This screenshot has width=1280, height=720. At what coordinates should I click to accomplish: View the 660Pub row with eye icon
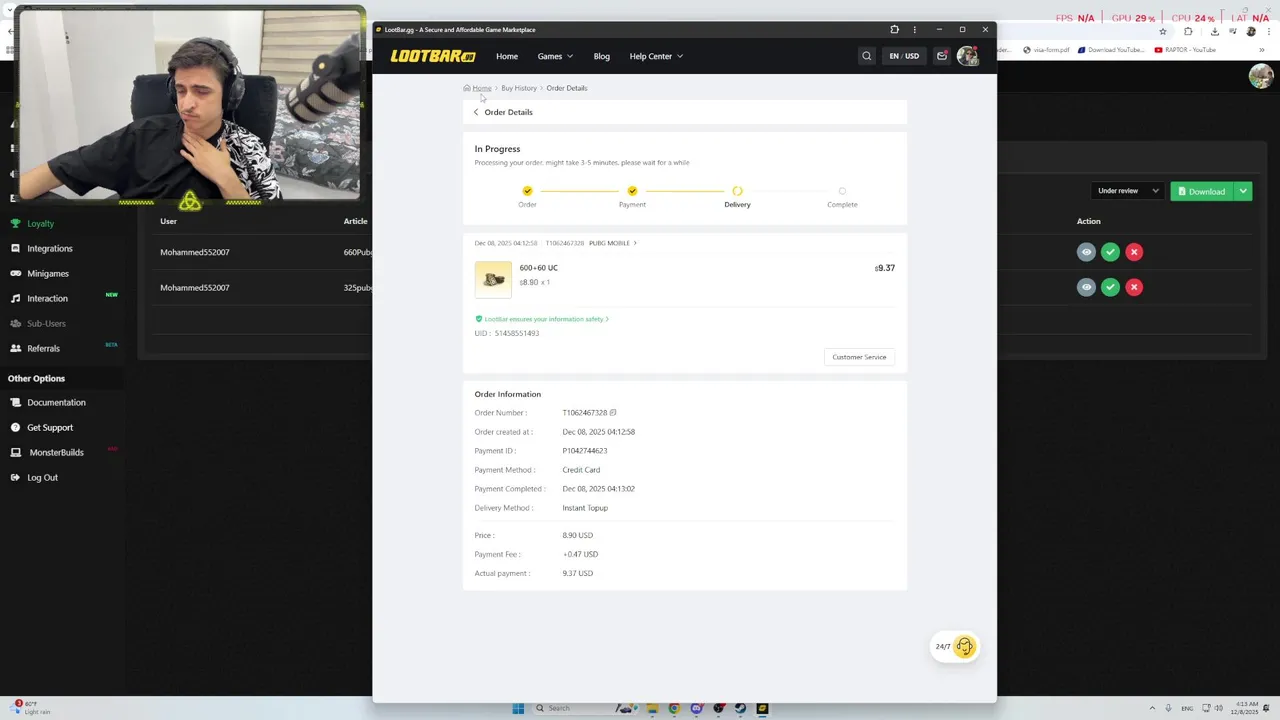tap(1086, 252)
